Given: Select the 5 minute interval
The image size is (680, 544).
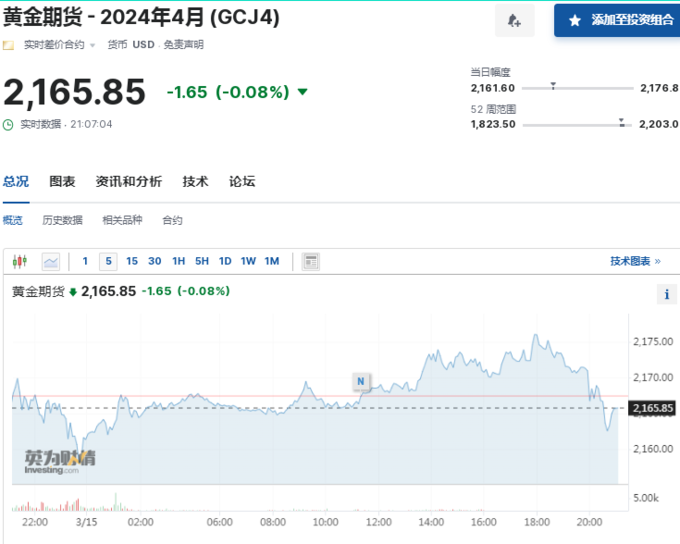Looking at the screenshot, I should coord(108,261).
